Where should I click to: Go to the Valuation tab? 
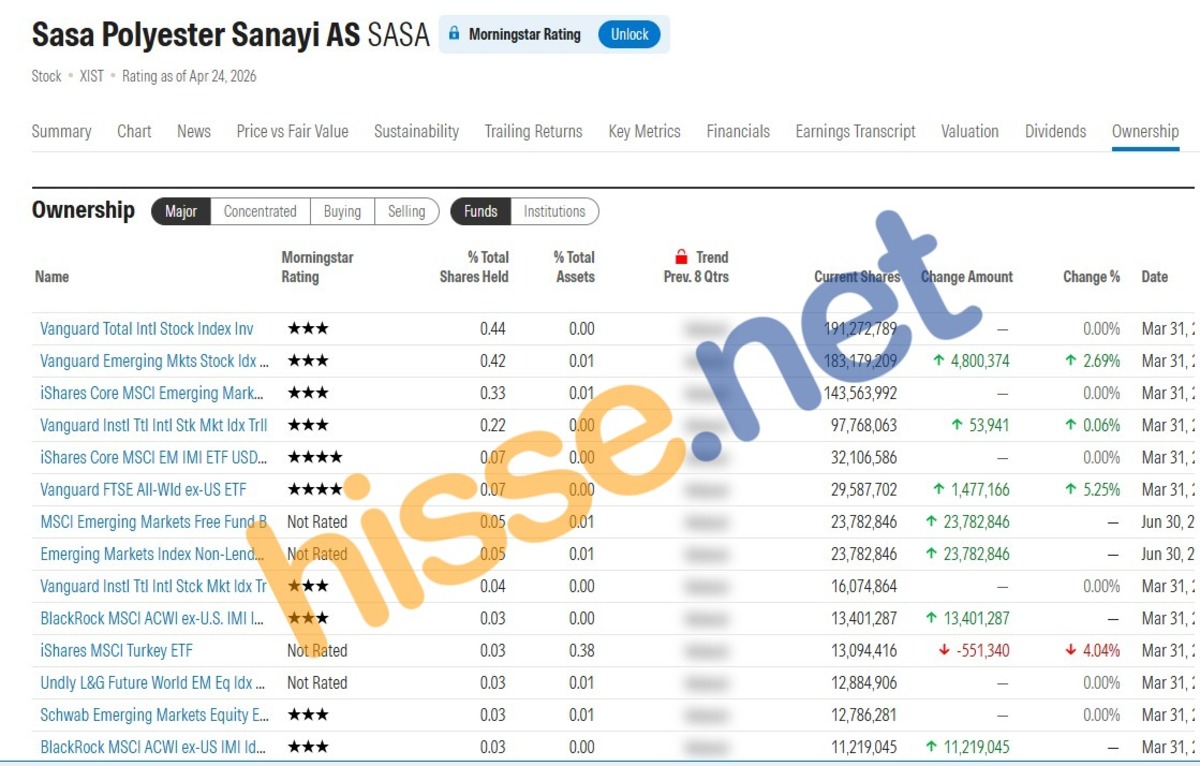pos(969,131)
